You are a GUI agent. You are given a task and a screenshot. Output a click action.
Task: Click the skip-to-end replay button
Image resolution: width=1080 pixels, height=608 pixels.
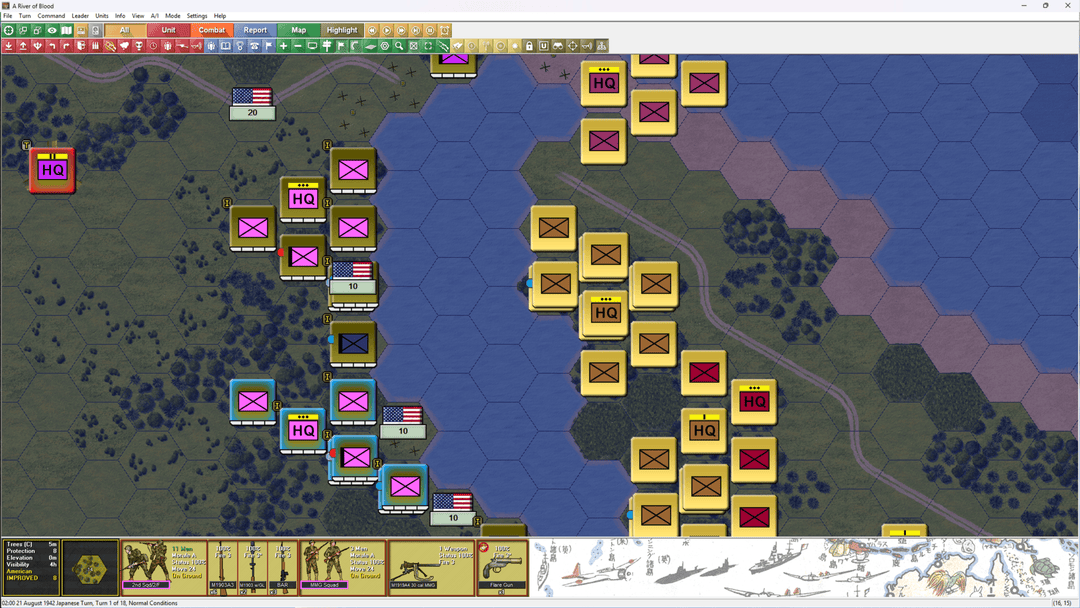415,30
